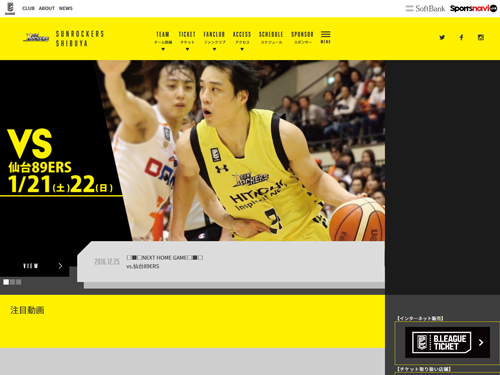Select the third slideshow indicator square
500x375 pixels.
pos(19,282)
